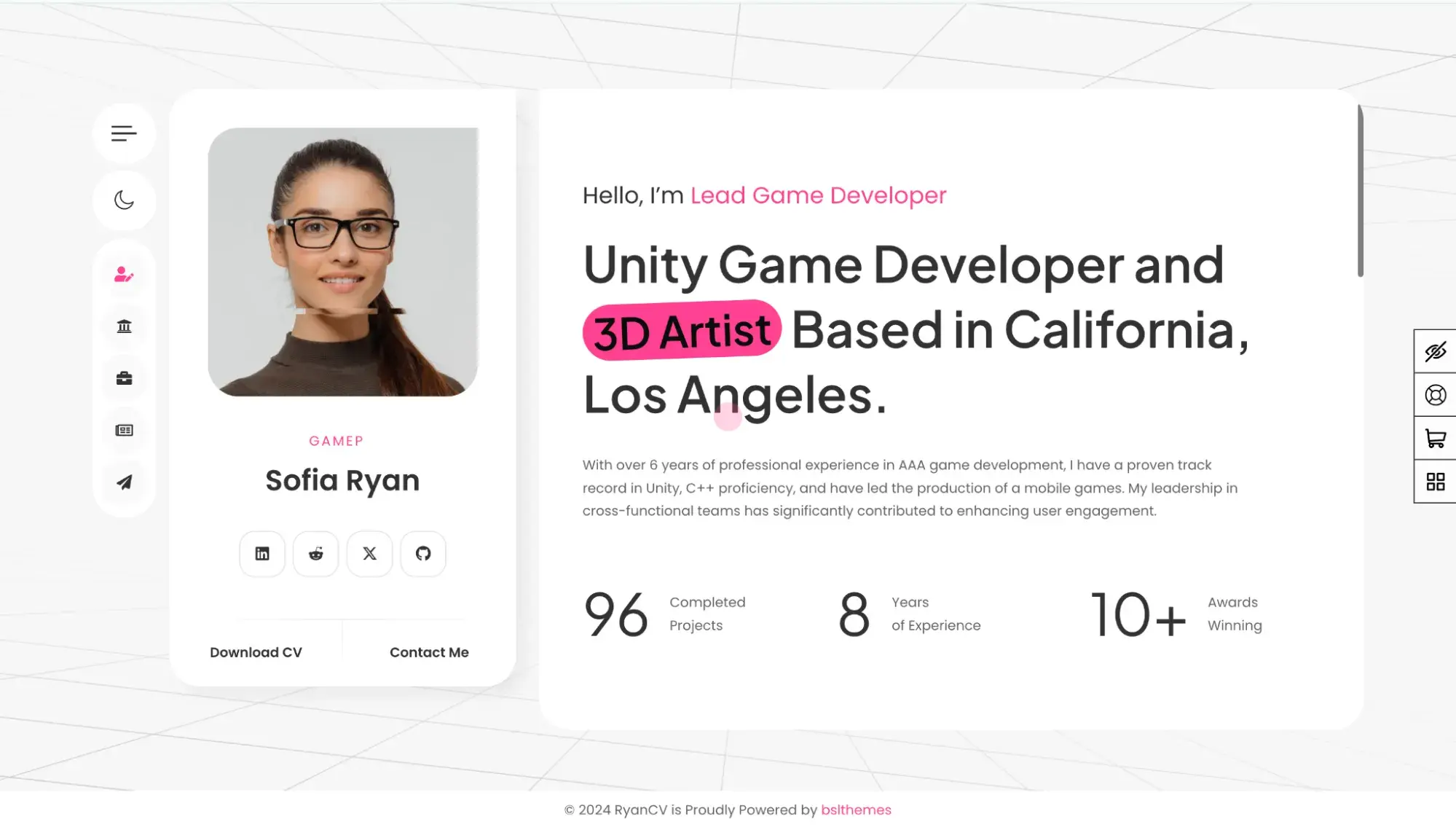Visit GitHub profile icon
1456x830 pixels.
pyautogui.click(x=423, y=554)
